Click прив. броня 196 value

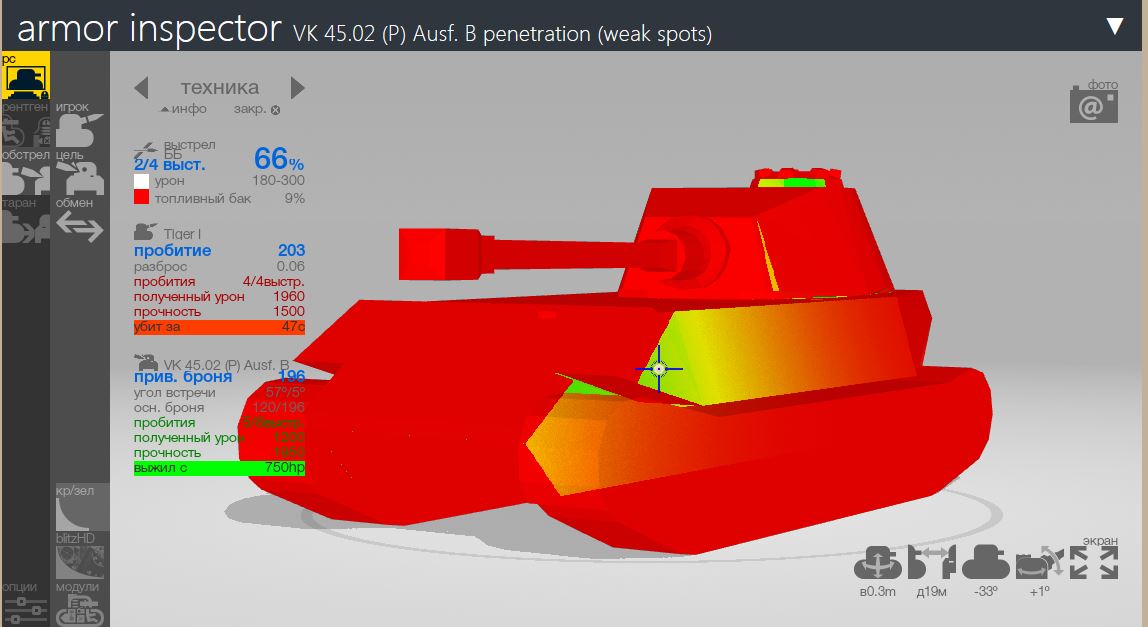pos(291,376)
